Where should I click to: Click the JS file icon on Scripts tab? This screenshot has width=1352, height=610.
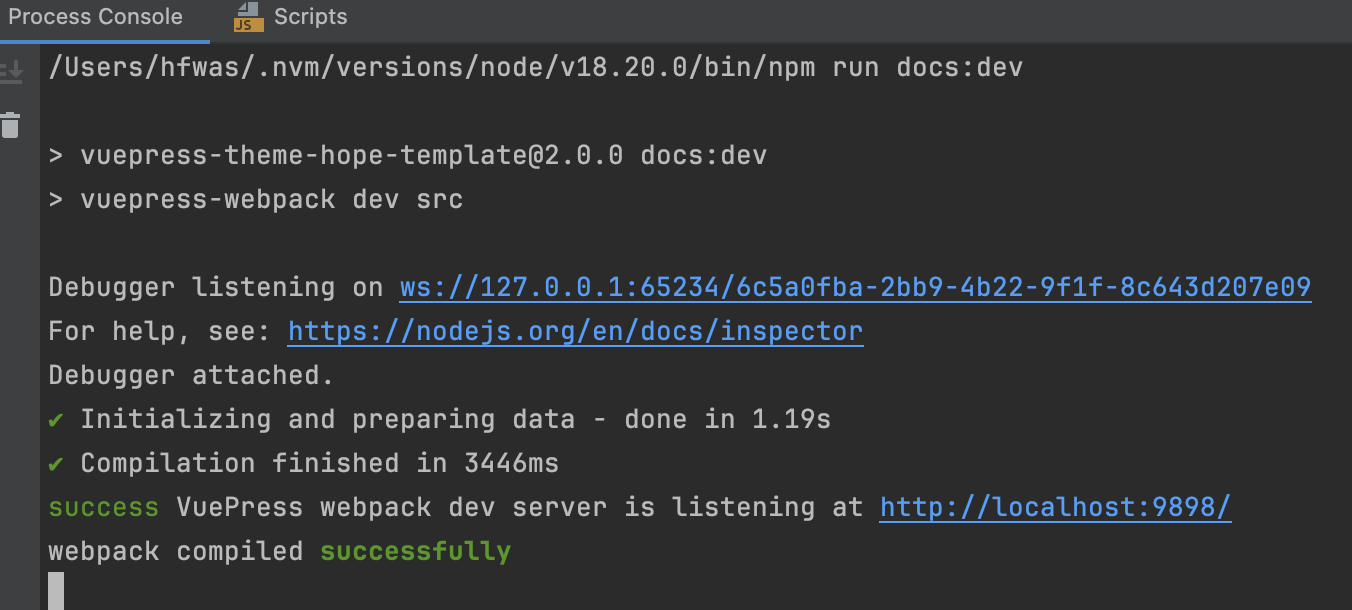[x=246, y=17]
